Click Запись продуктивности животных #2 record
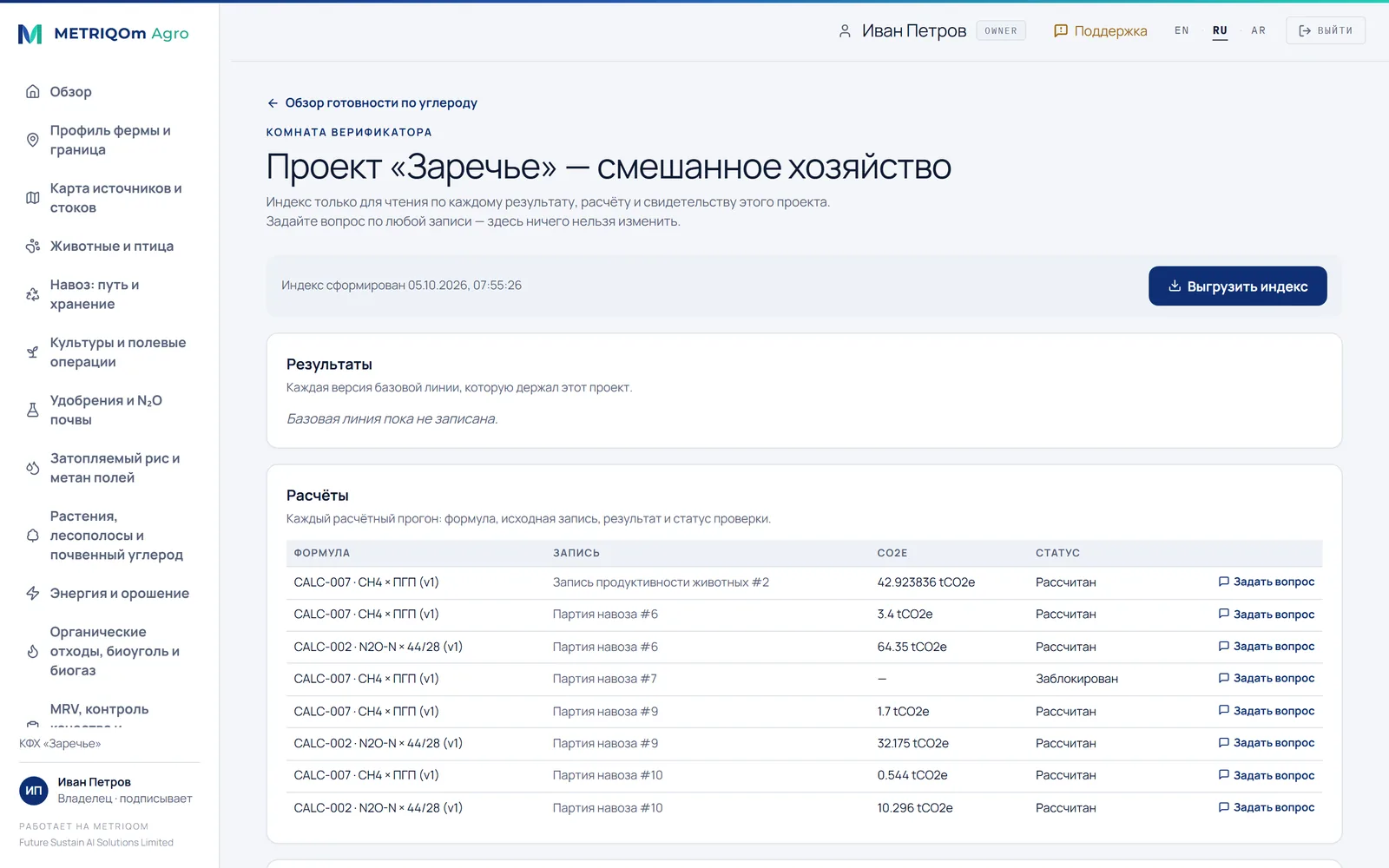 [x=661, y=582]
